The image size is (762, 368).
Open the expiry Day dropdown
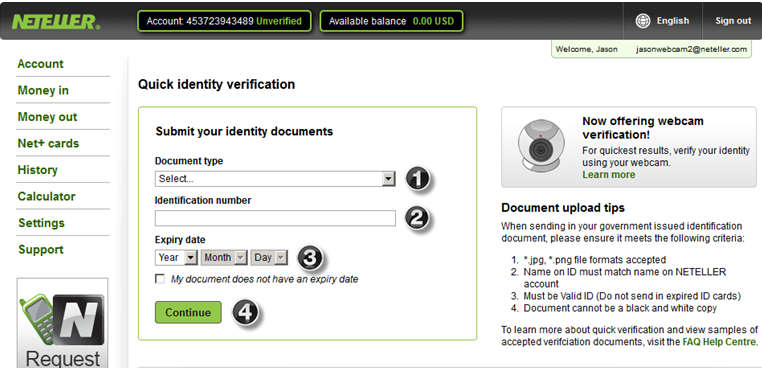pyautogui.click(x=269, y=258)
